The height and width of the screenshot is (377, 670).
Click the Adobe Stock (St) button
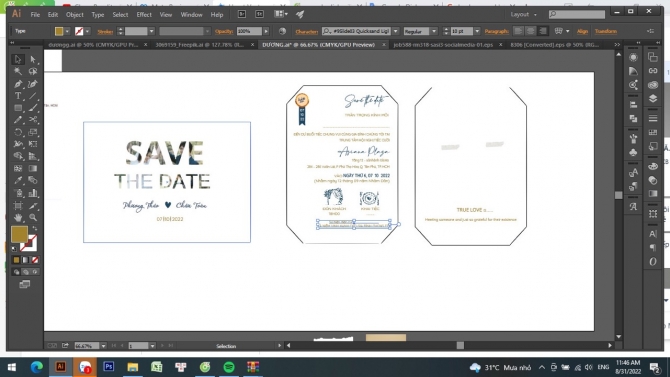click(x=259, y=14)
